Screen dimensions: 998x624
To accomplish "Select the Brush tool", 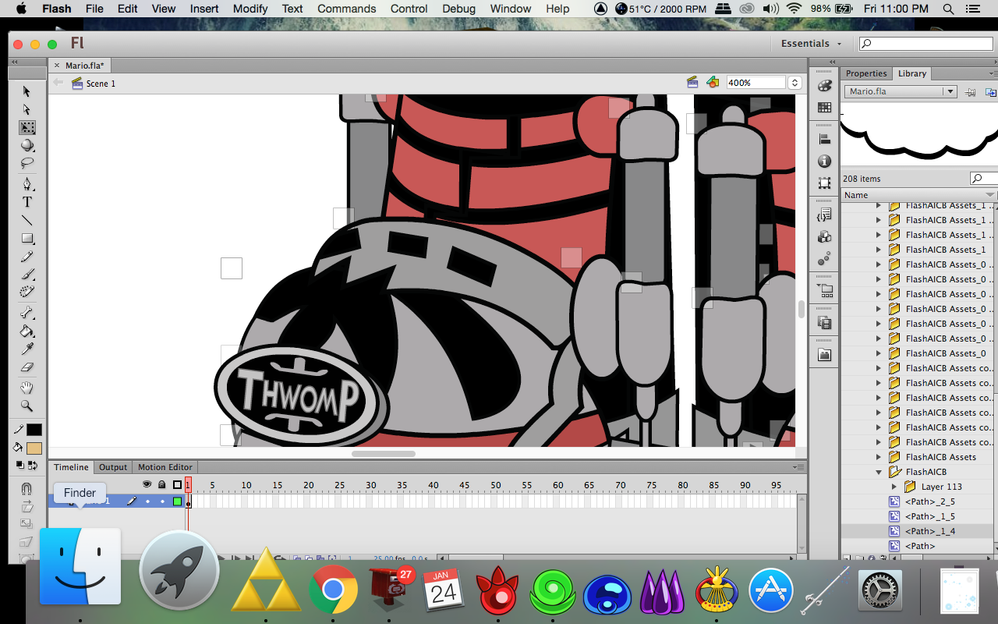I will [27, 274].
